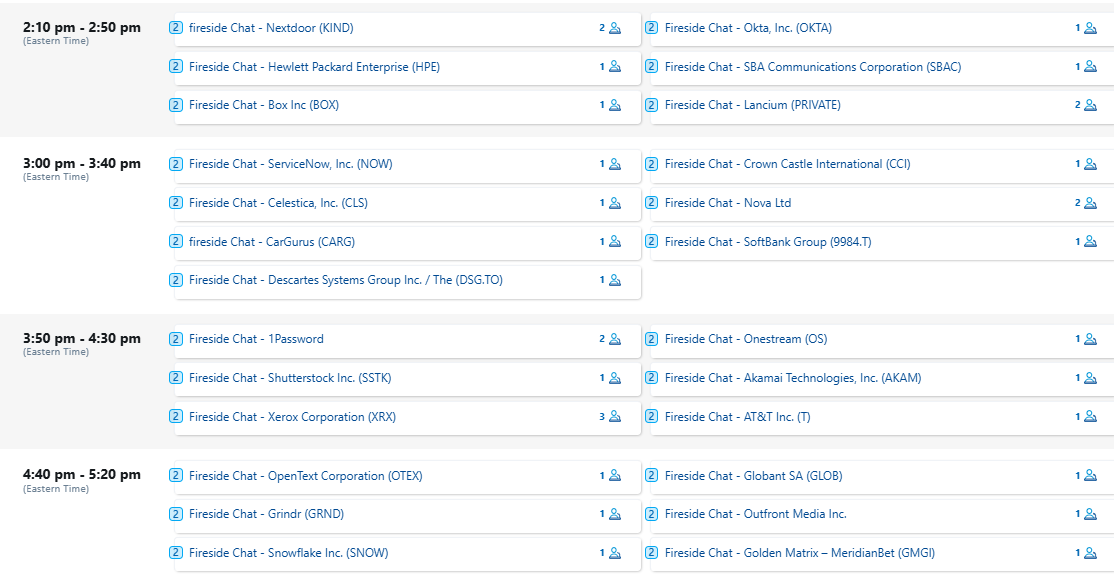Click the 3:50 pm - 4:30 pm time slot
Screen dimensions: 1114x587
[82, 338]
